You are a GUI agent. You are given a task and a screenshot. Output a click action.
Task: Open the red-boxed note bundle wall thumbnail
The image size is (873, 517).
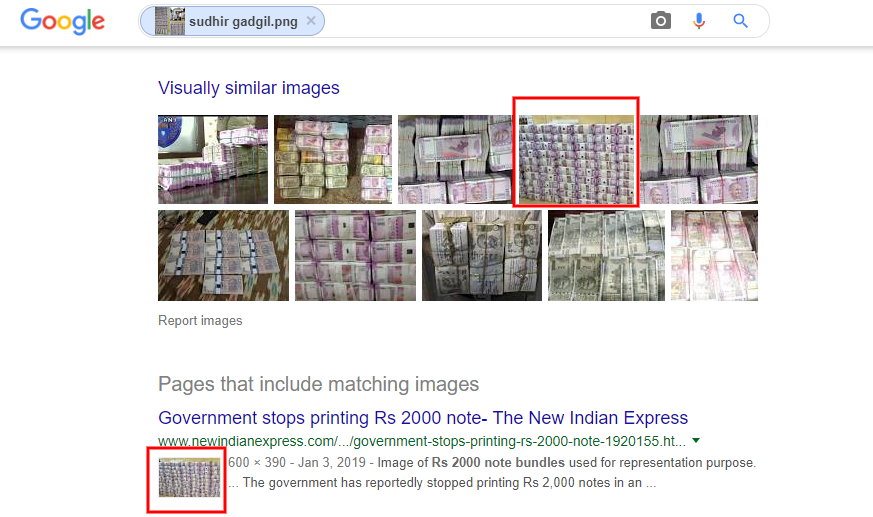[x=576, y=159]
